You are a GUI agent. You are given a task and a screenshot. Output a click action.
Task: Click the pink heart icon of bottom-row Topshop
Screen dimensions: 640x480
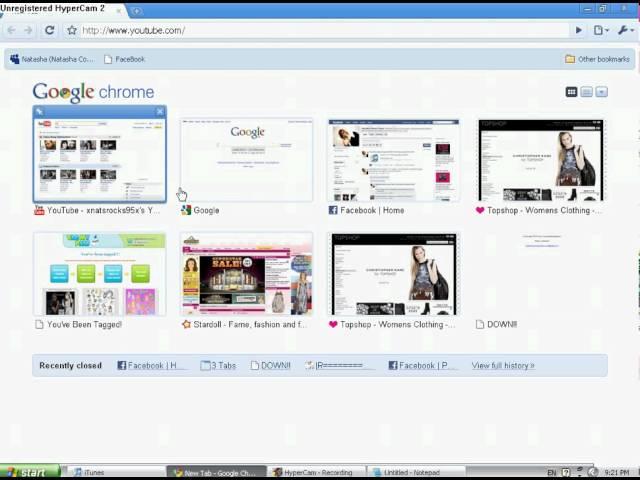[333, 324]
